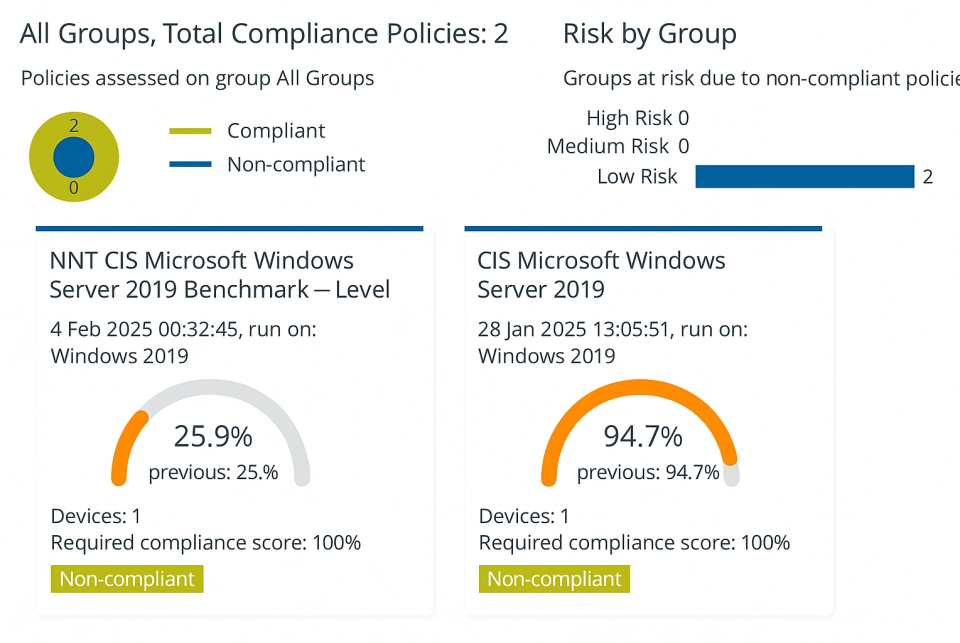Click the Non-compliant badge on NNT CIS card
Screen dimensions: 960x643
(x=127, y=579)
